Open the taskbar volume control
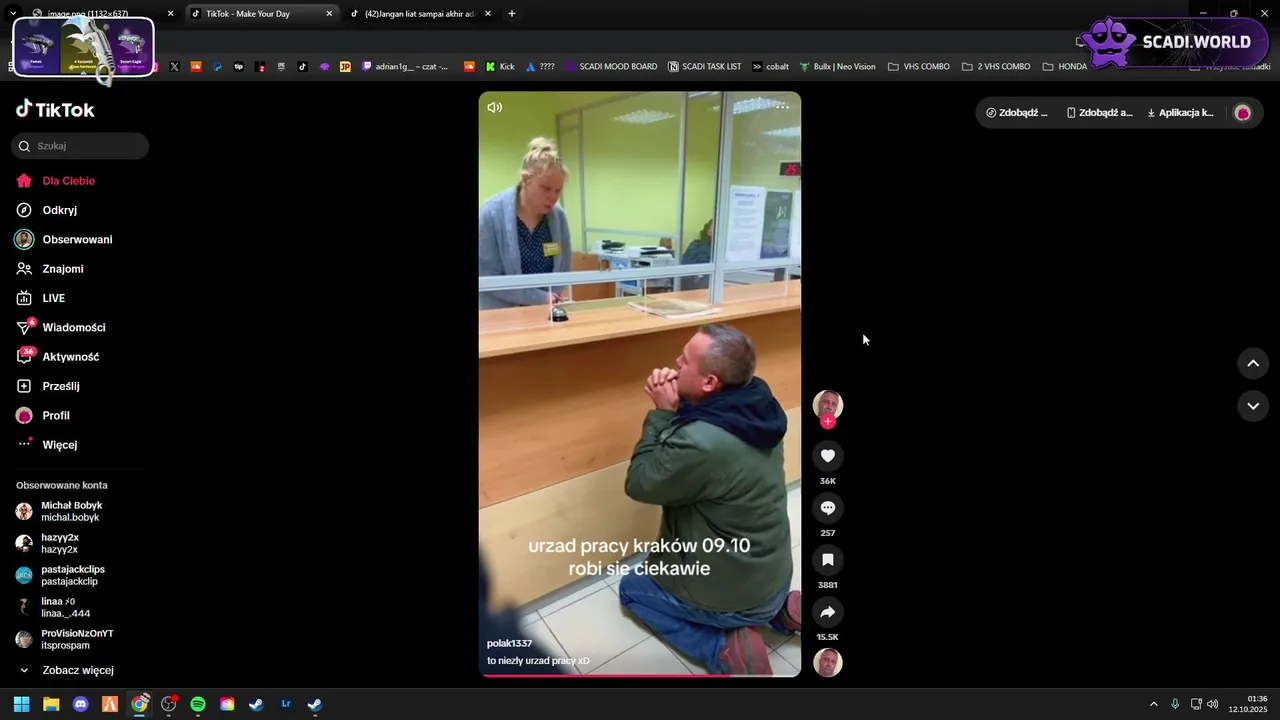Viewport: 1280px width, 720px height. tap(1213, 704)
